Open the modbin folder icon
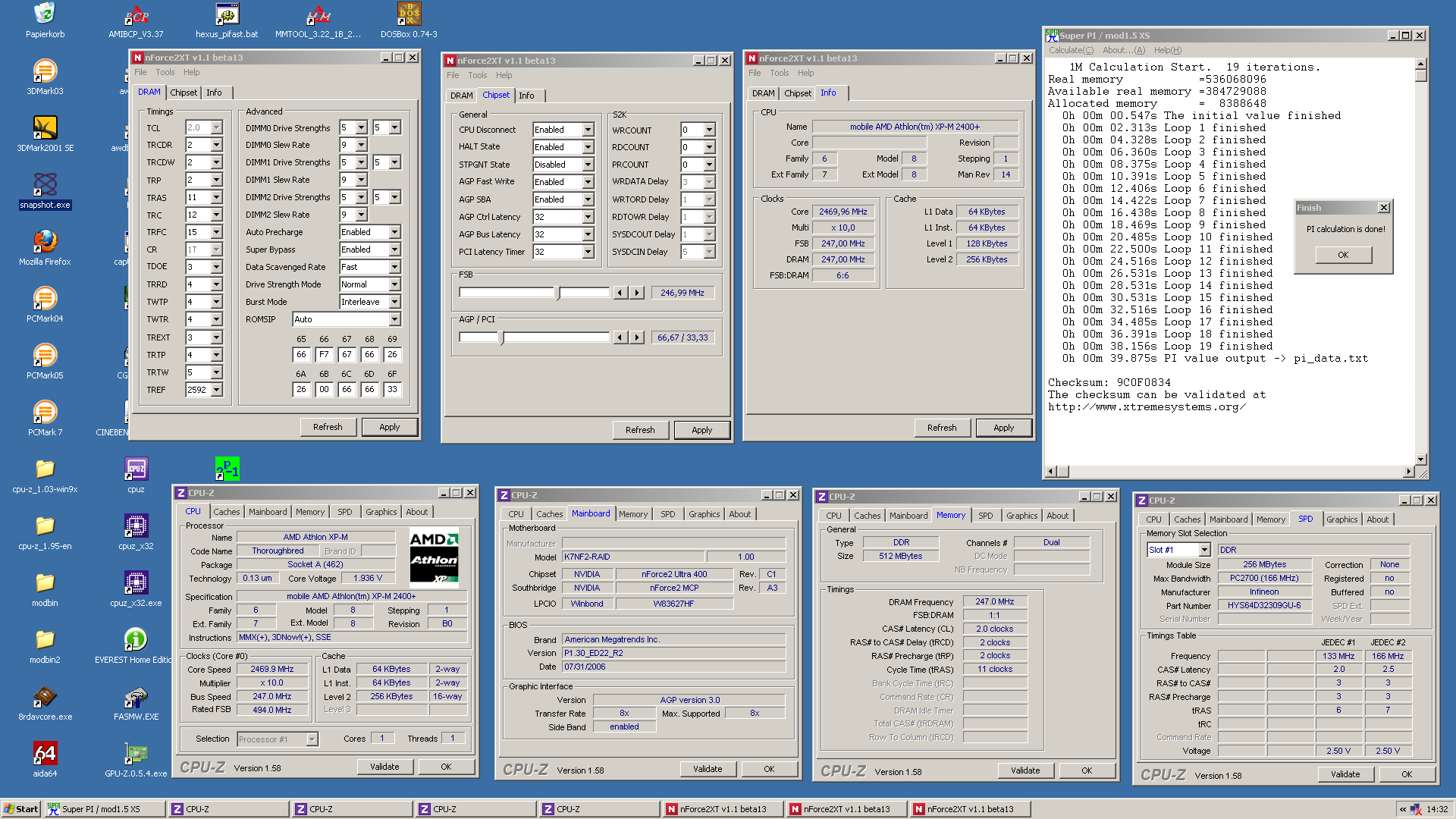This screenshot has width=1456, height=819. (x=45, y=589)
